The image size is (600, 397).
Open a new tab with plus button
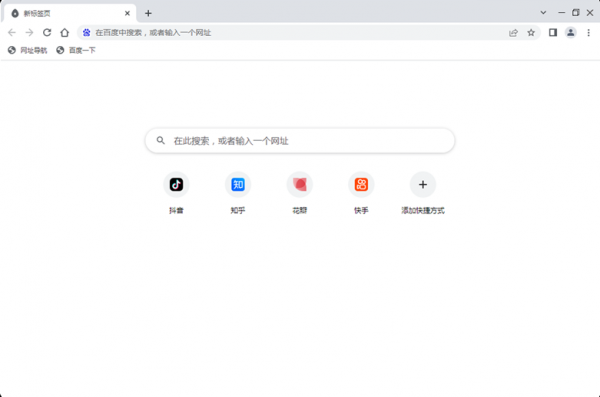[148, 13]
